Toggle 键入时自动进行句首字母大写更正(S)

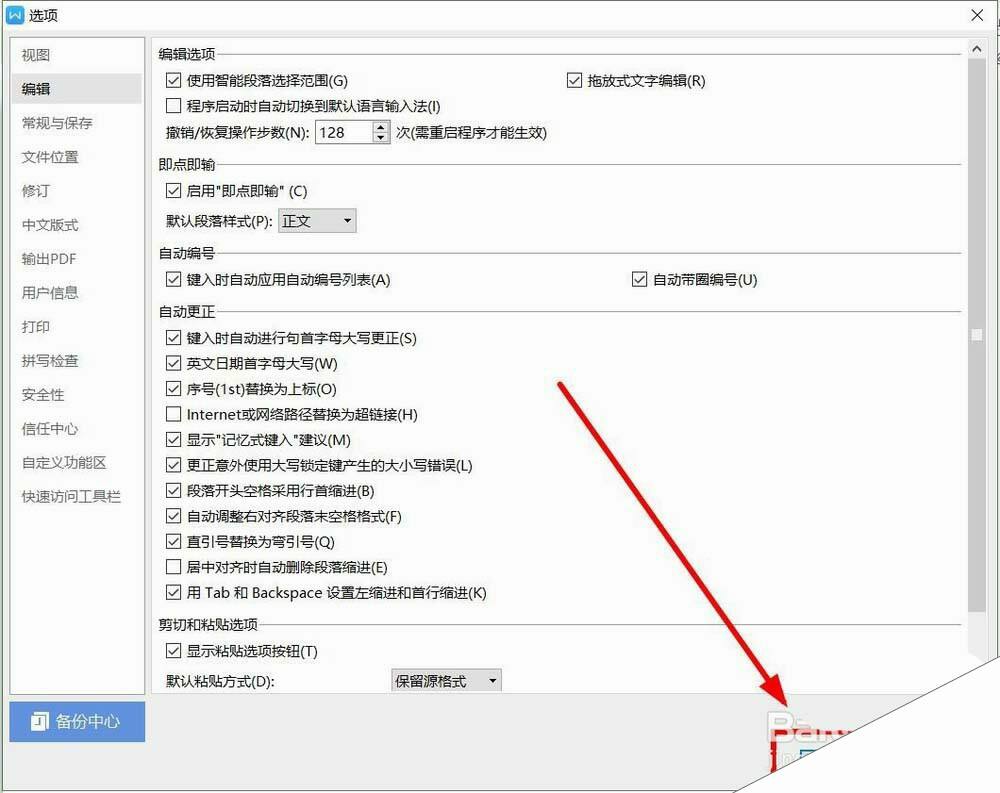(x=173, y=337)
